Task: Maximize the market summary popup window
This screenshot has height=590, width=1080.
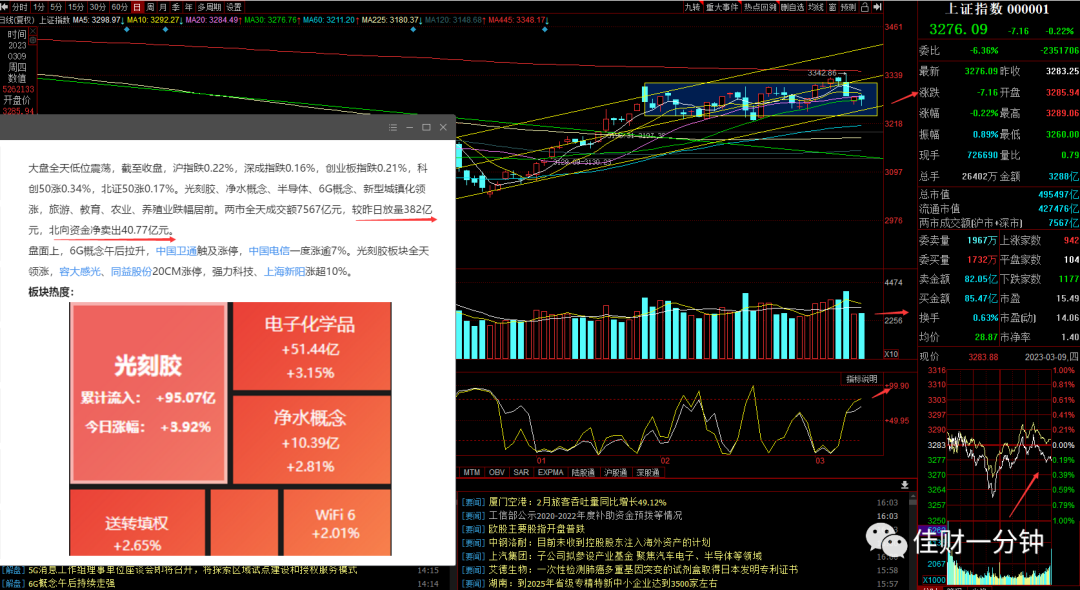Action: pyautogui.click(x=426, y=127)
